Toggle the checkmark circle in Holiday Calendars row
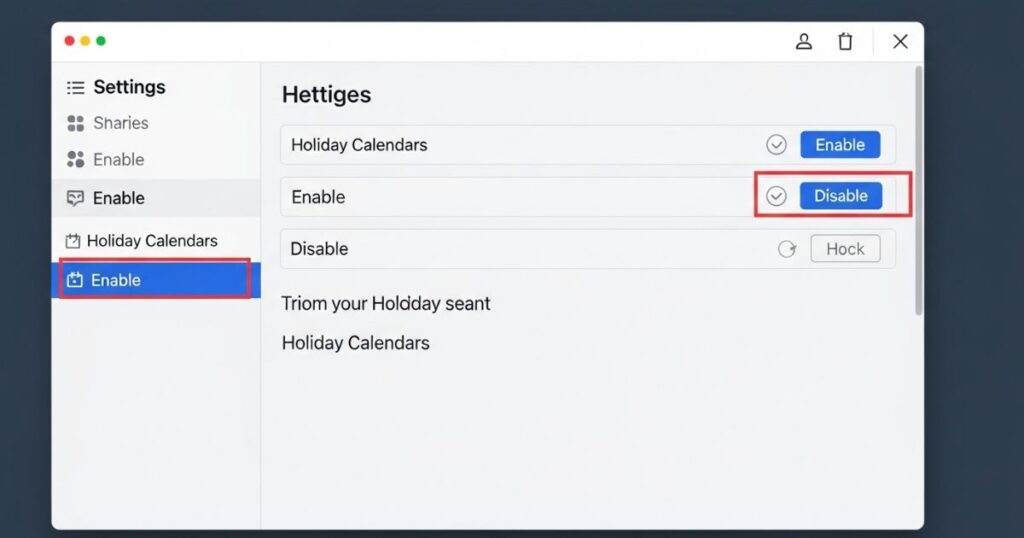The width and height of the screenshot is (1024, 538). (x=776, y=145)
